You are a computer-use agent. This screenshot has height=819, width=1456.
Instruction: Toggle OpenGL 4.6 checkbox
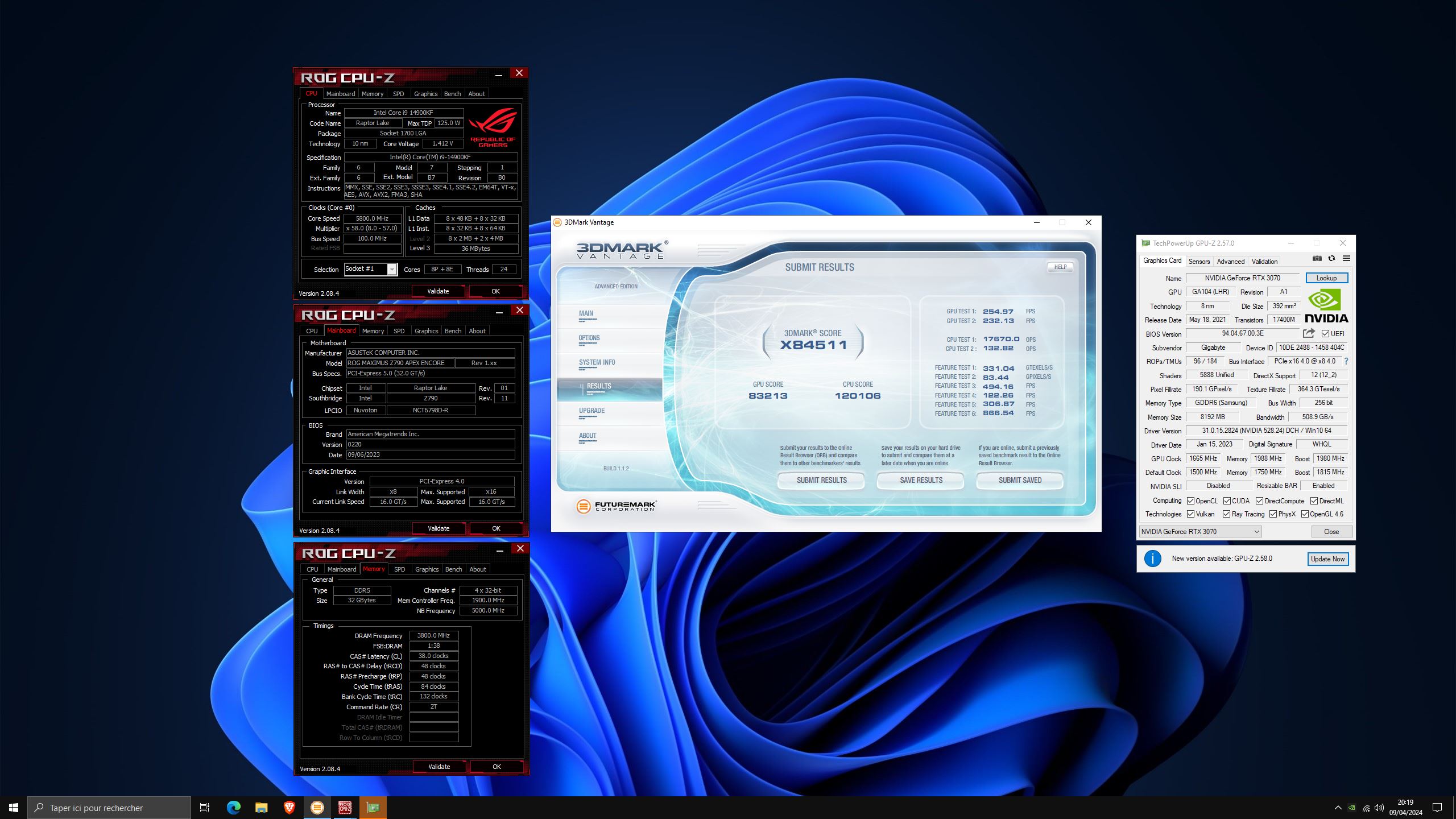[x=1305, y=514]
